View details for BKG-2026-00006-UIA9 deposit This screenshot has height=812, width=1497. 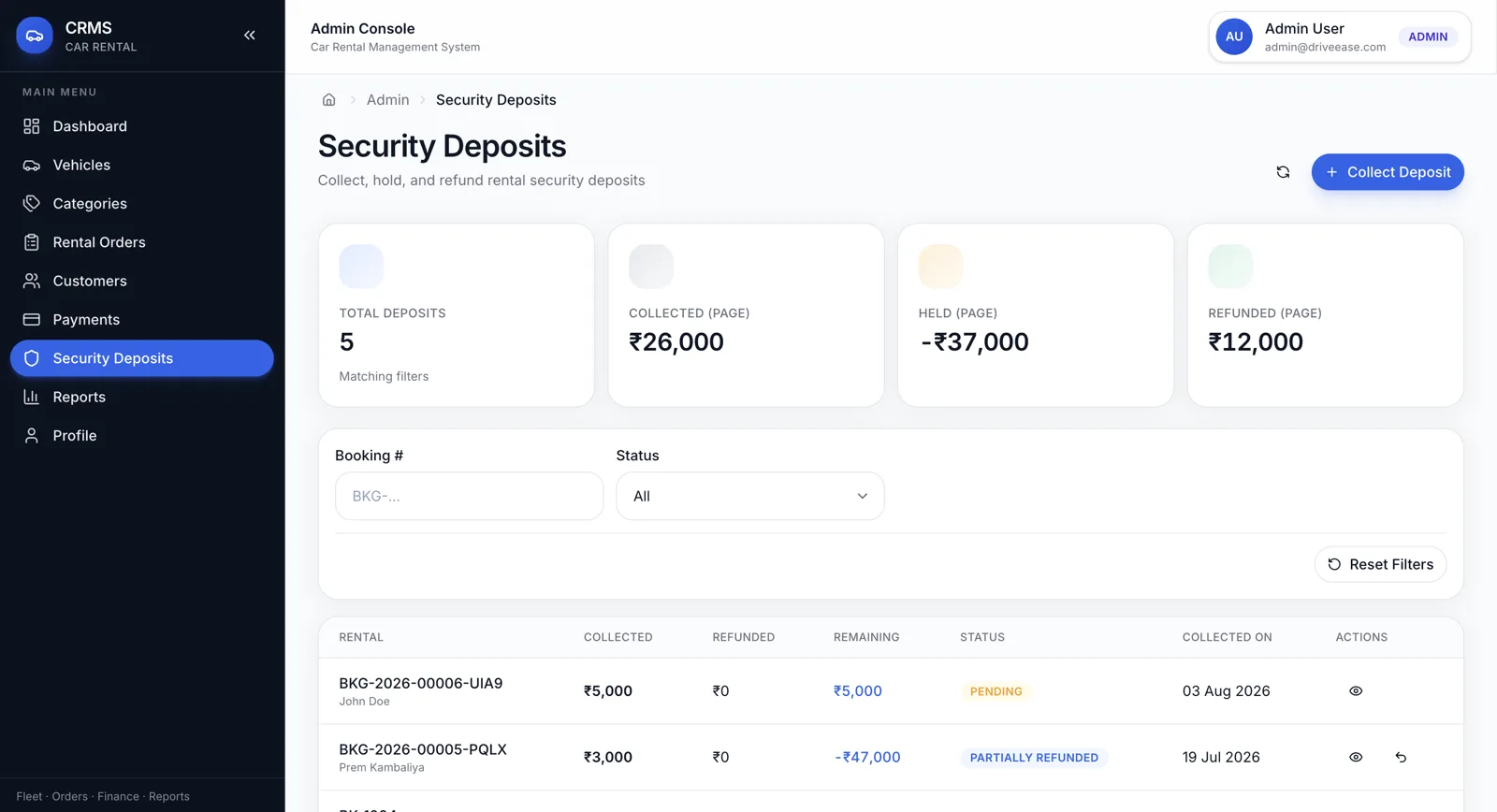1356,691
